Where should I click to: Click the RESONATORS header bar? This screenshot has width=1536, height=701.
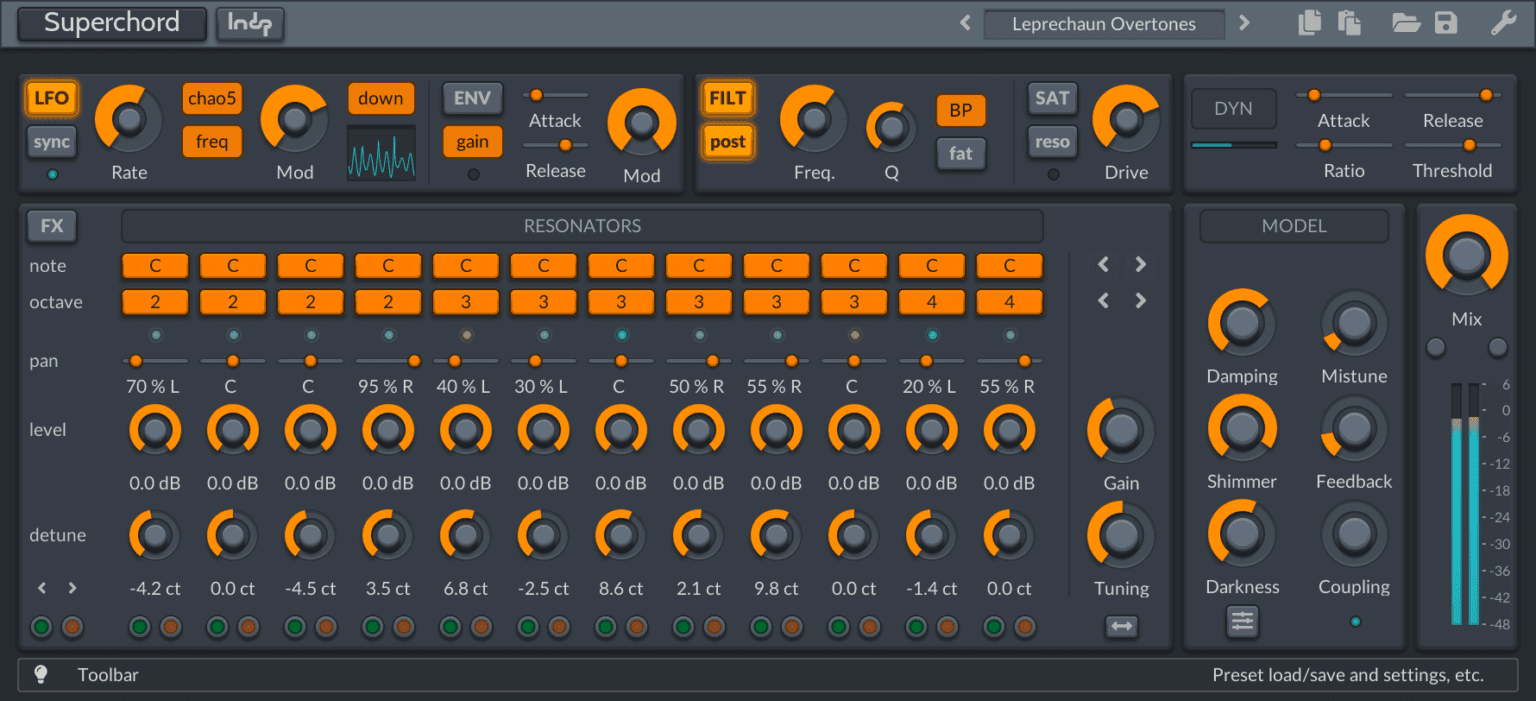[x=582, y=225]
